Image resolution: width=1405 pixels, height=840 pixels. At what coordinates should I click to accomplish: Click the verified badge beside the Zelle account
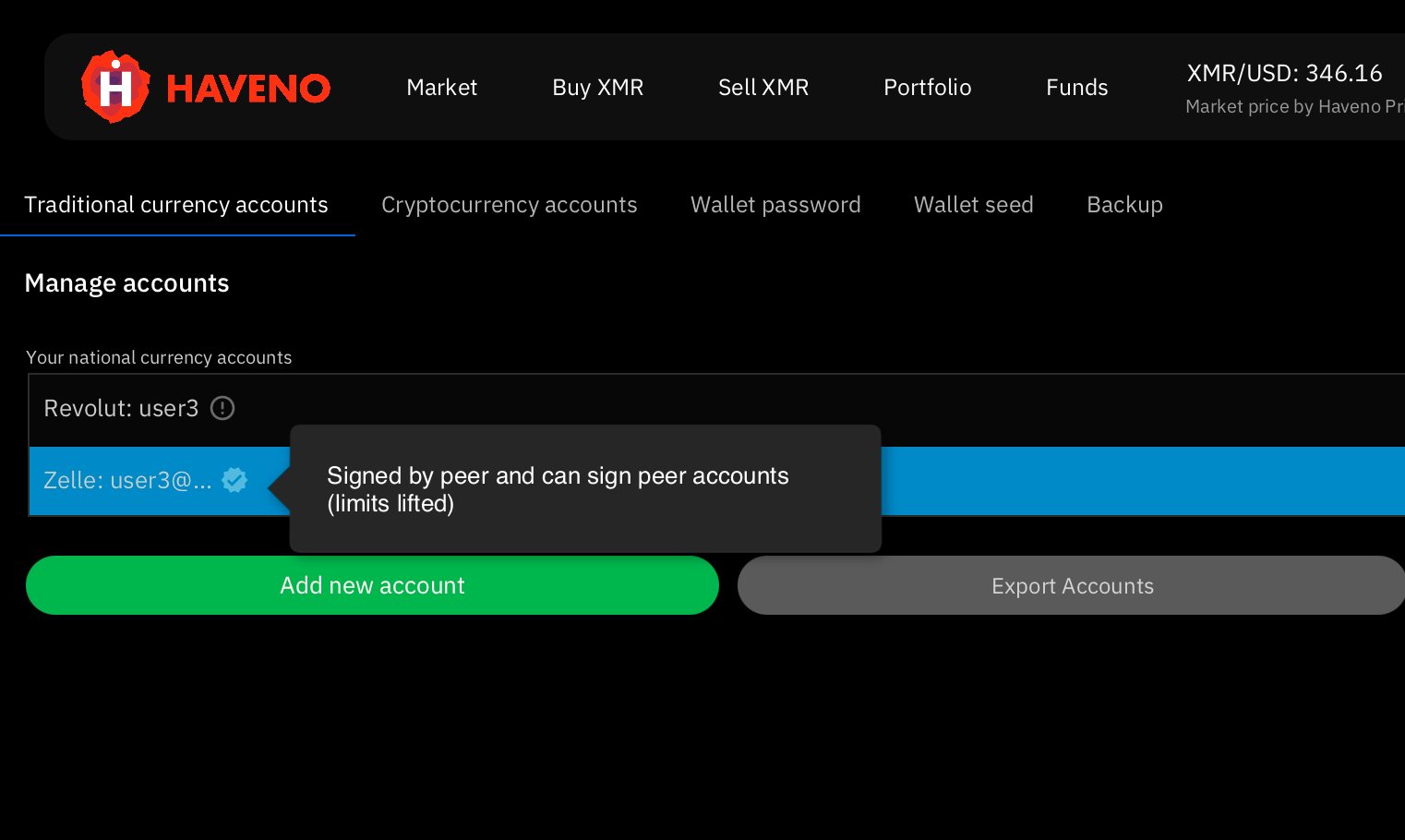(x=235, y=480)
